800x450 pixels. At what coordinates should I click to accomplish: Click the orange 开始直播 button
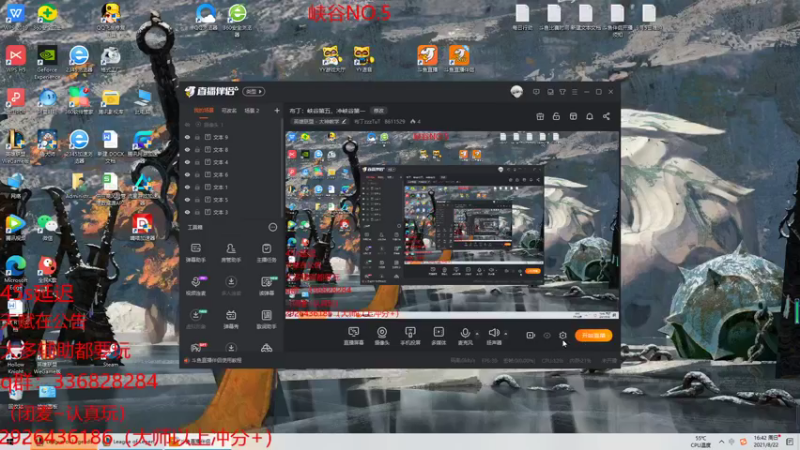point(593,335)
